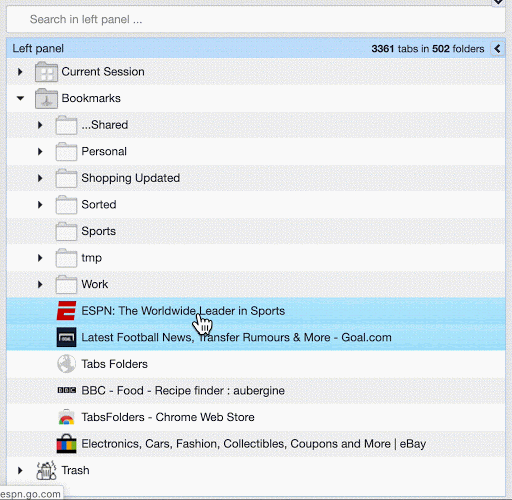This screenshot has width=512, height=500.
Task: Click the Trash bin icon
Action: (46, 470)
